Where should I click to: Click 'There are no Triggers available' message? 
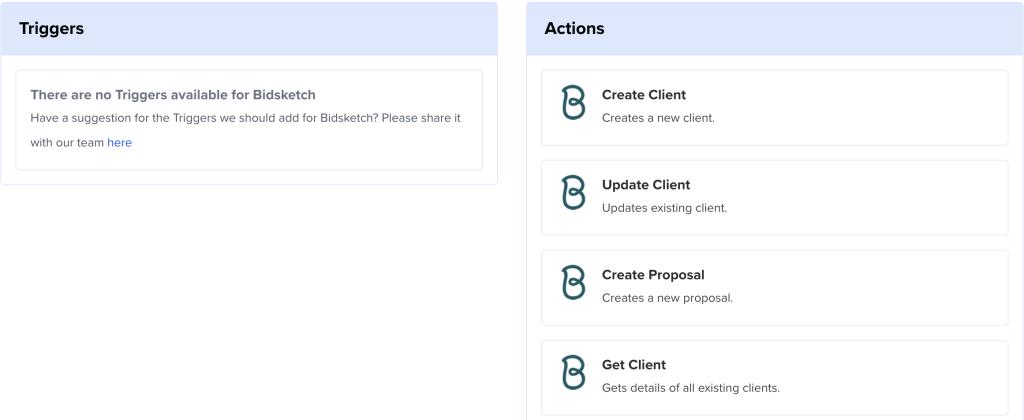pos(173,95)
